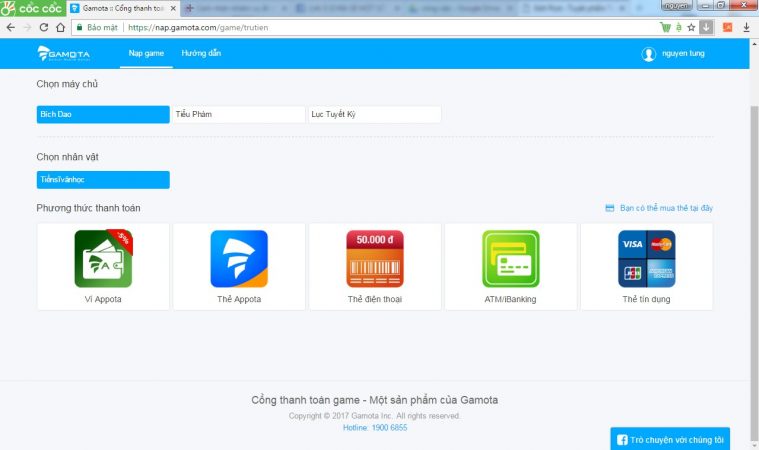Click the nguyen tung account name
Viewport: 759px width, 450px height.
click(683, 54)
